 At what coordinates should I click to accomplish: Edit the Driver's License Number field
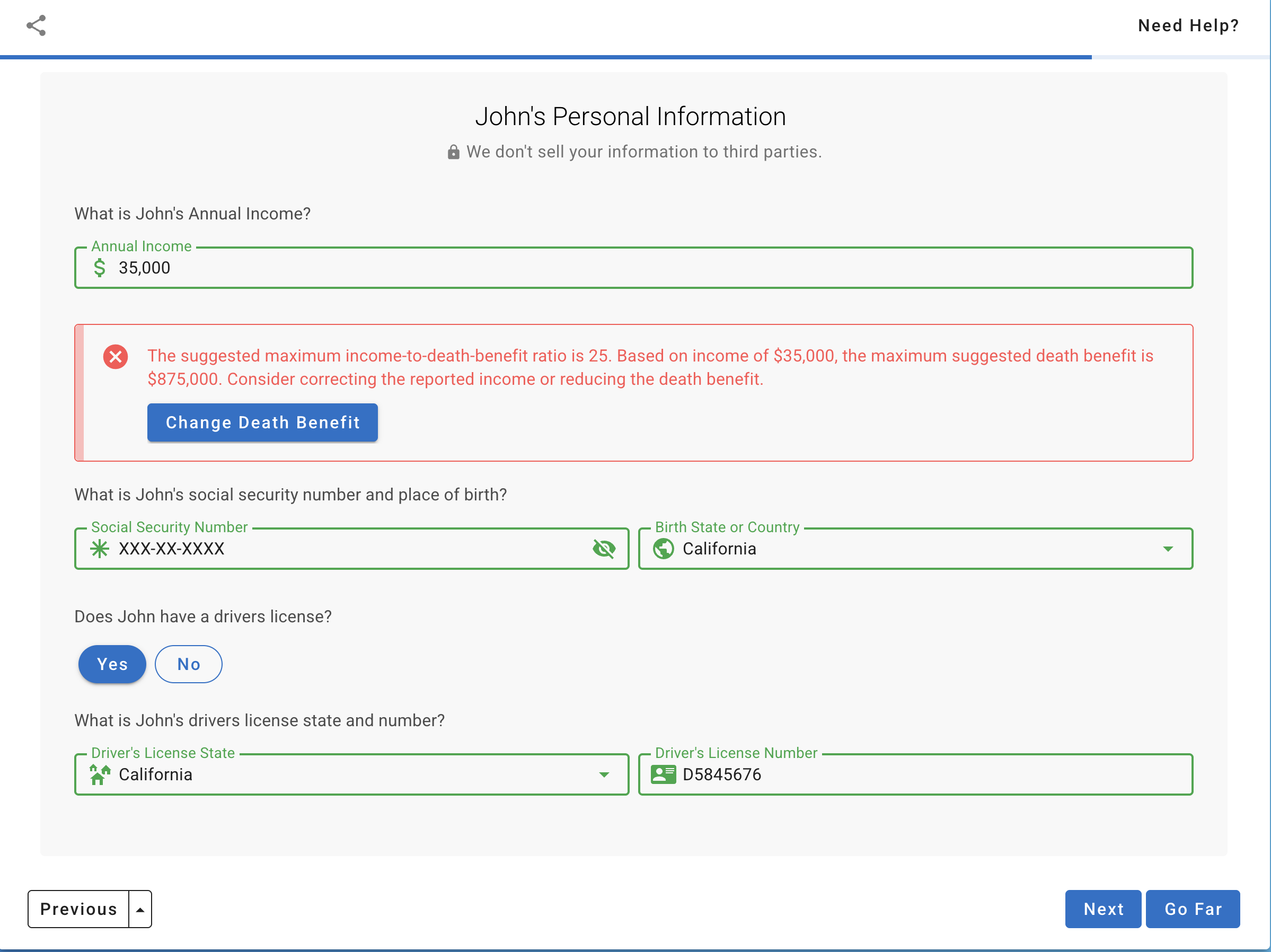pyautogui.click(x=915, y=774)
